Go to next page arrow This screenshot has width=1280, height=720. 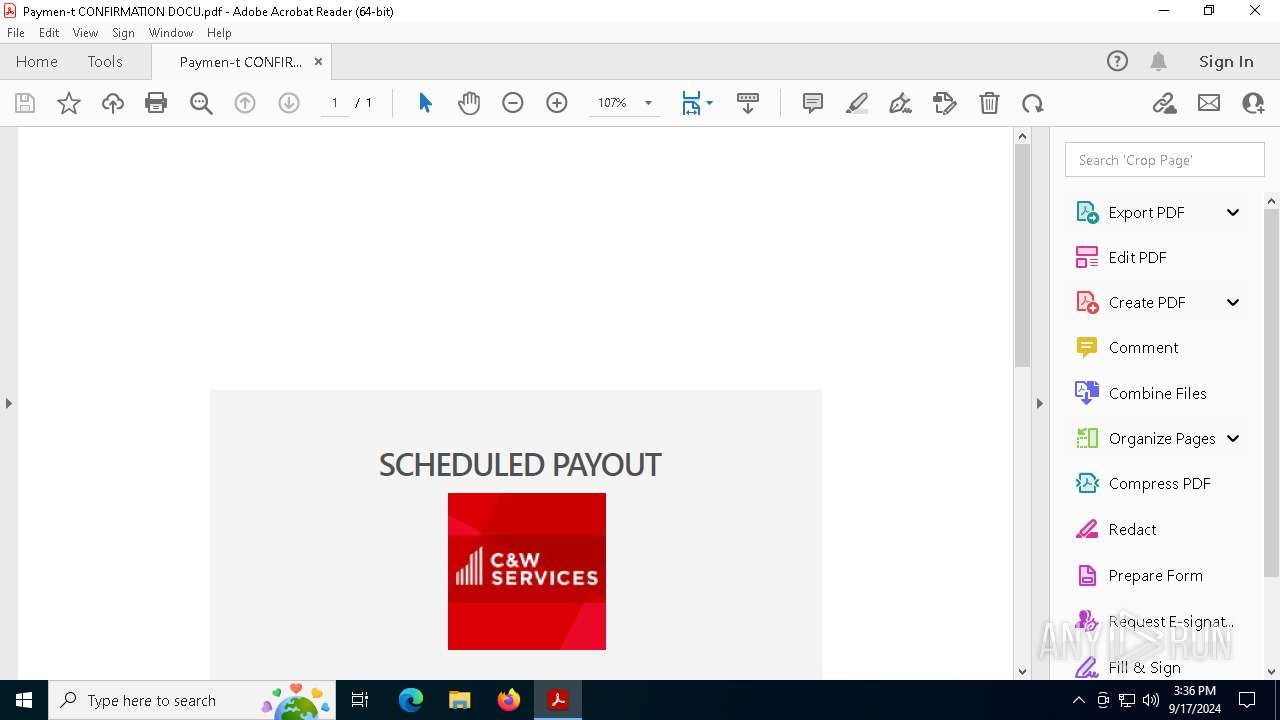pyautogui.click(x=289, y=103)
